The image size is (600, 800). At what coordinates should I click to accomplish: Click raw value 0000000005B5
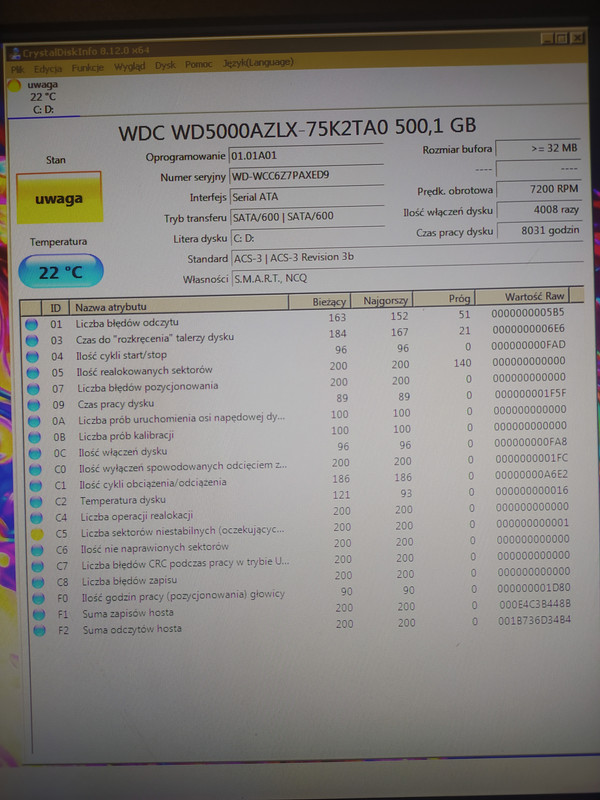point(528,312)
